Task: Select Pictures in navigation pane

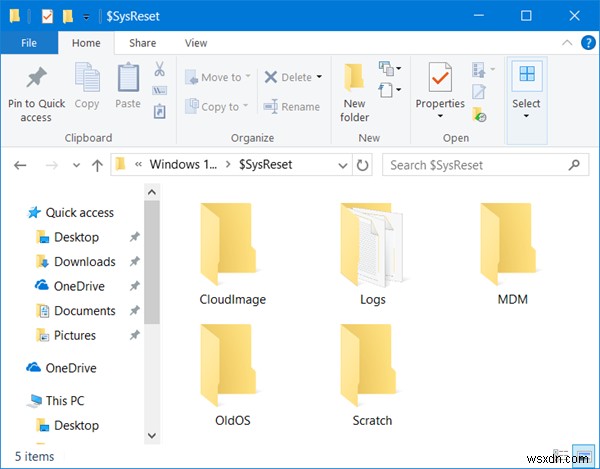Action: pos(66,335)
